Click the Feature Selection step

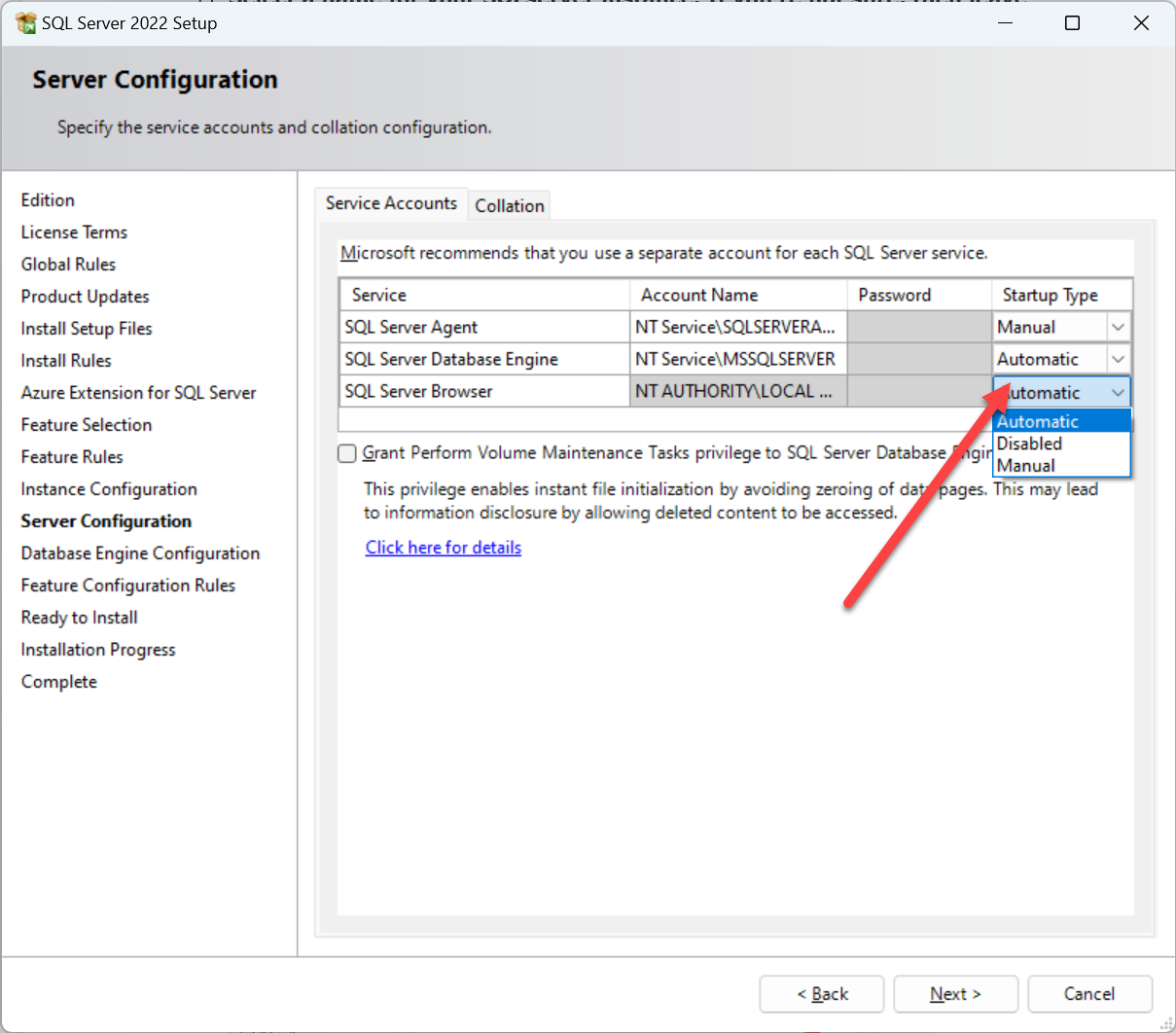pos(87,424)
